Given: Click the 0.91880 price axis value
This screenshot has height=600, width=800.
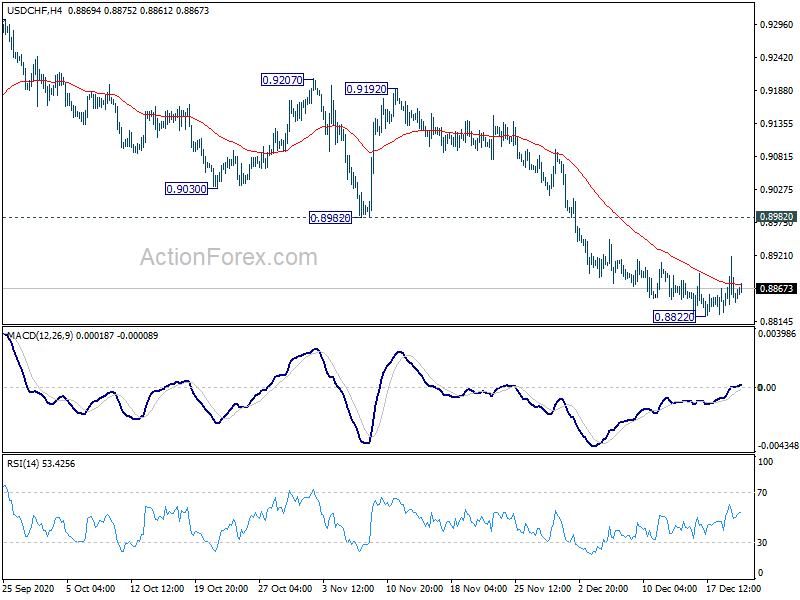Looking at the screenshot, I should pos(777,90).
